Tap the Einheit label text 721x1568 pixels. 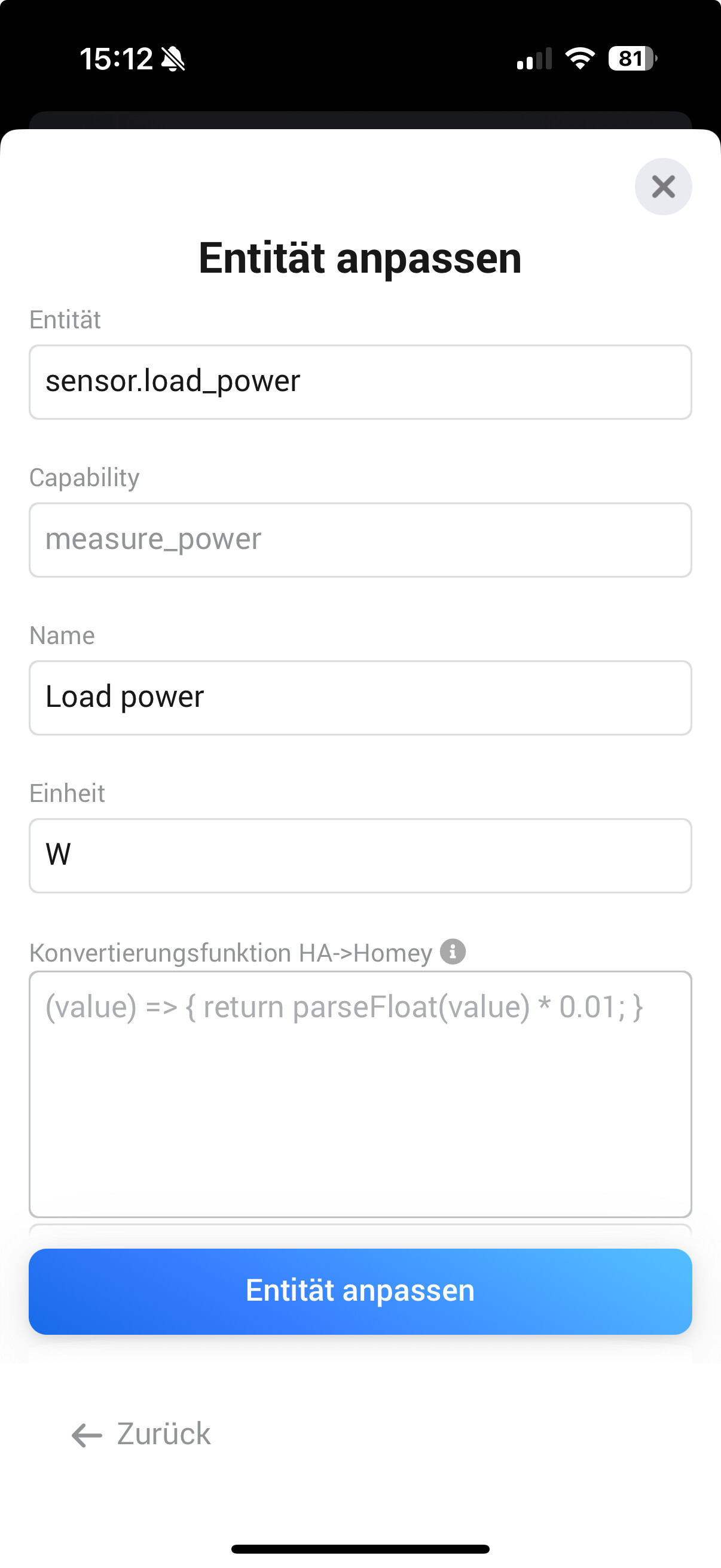[x=67, y=794]
